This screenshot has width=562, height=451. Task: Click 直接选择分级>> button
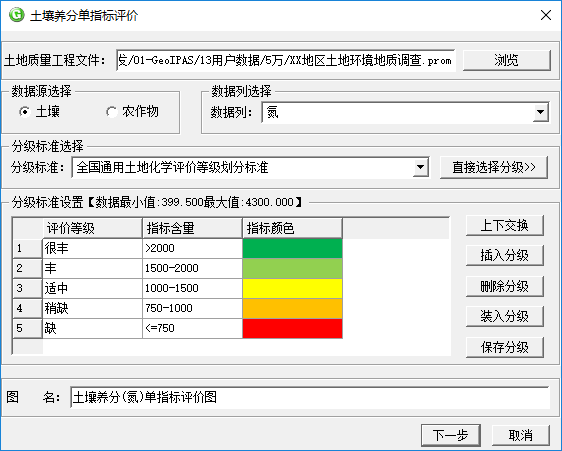point(494,167)
